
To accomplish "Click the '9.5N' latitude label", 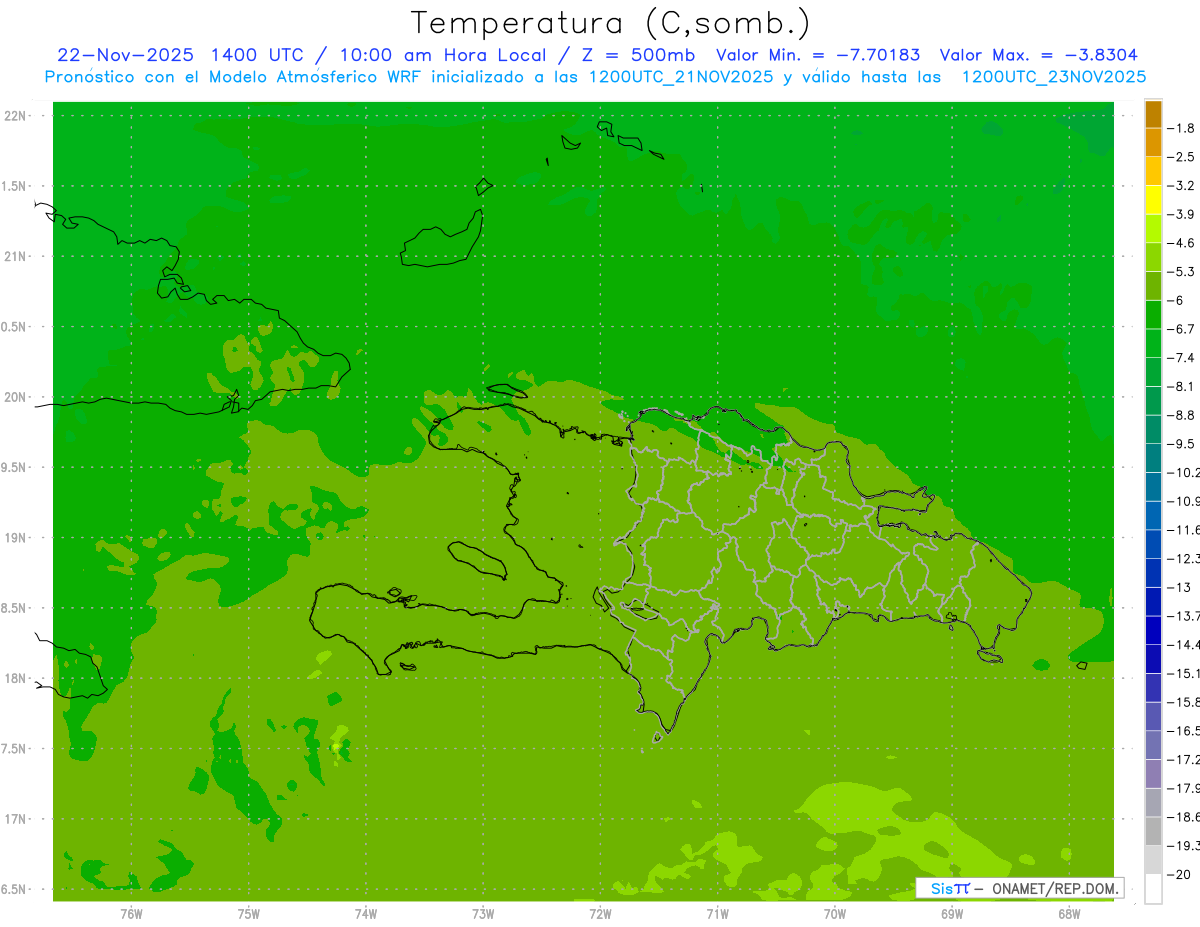I will [x=13, y=468].
